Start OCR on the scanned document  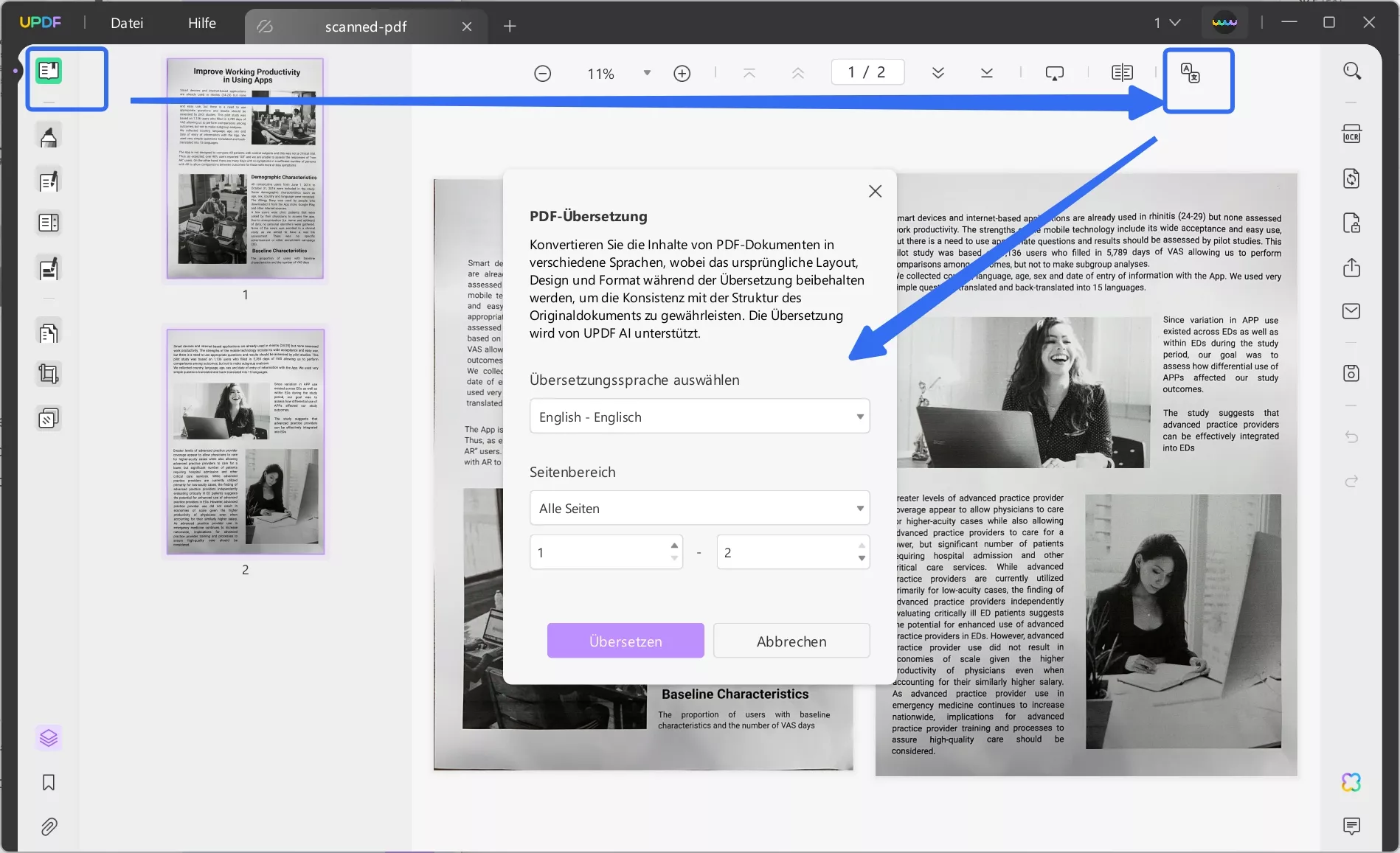(1352, 133)
